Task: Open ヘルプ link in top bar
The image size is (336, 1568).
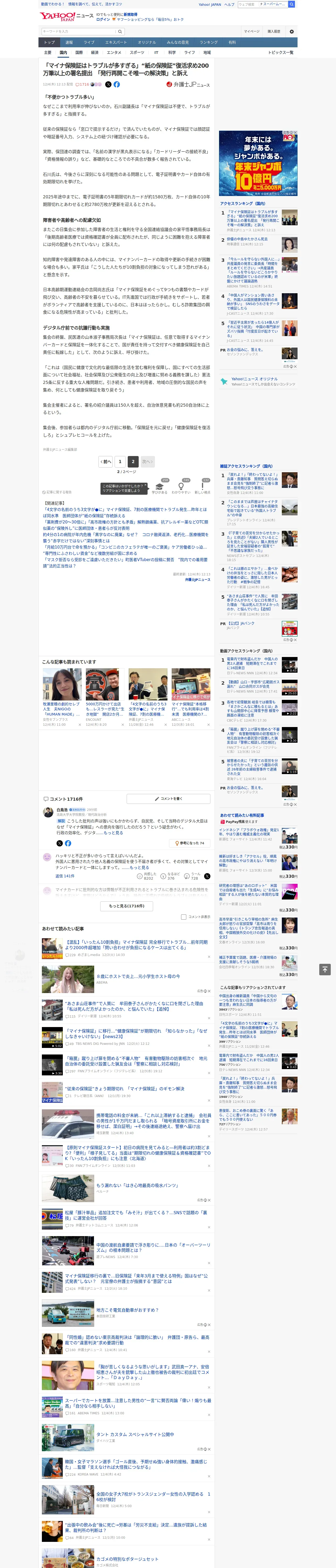Action: tap(229, 4)
